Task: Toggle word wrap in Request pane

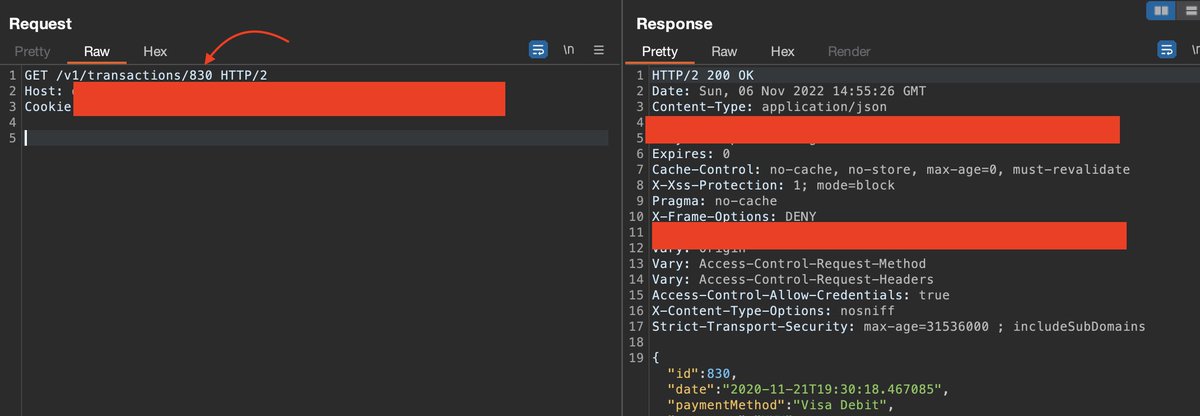Action: (x=538, y=50)
